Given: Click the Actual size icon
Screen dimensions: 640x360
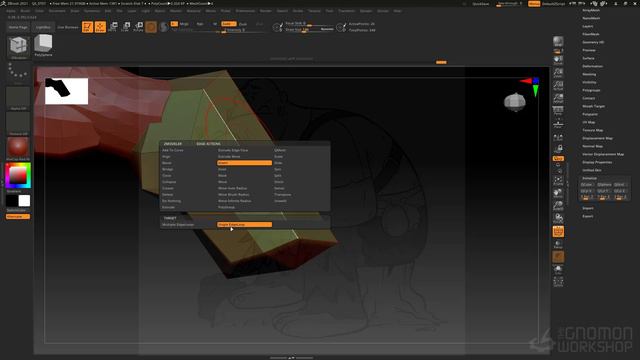Looking at the screenshot, I should click(x=558, y=86).
